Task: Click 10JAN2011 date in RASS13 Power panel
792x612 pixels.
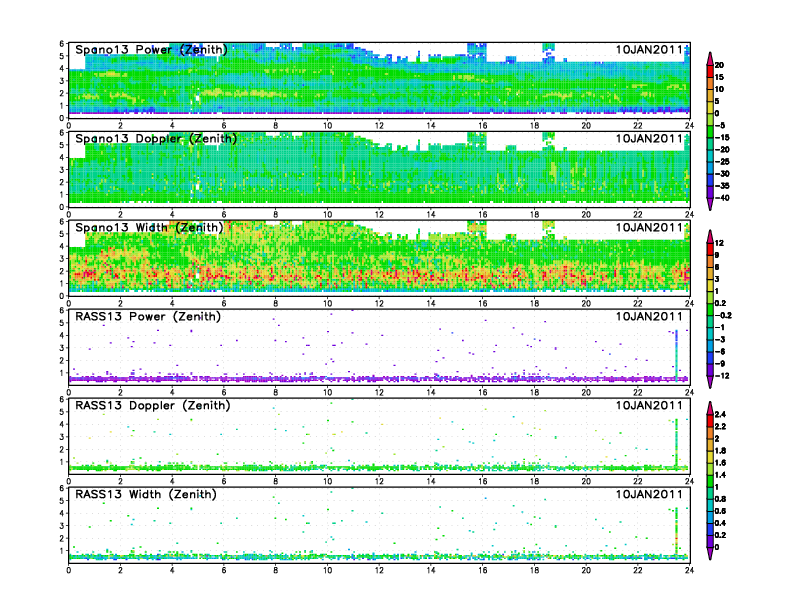Action: point(649,317)
